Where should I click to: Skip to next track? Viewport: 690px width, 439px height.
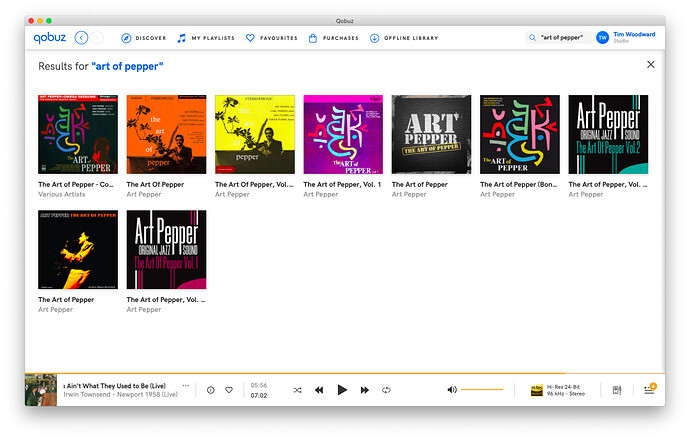coord(364,390)
